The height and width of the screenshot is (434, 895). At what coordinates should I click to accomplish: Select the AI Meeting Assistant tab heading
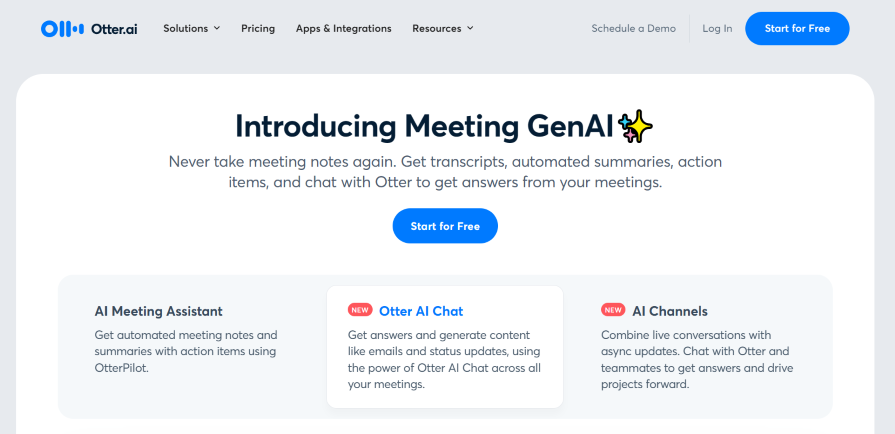pos(158,311)
